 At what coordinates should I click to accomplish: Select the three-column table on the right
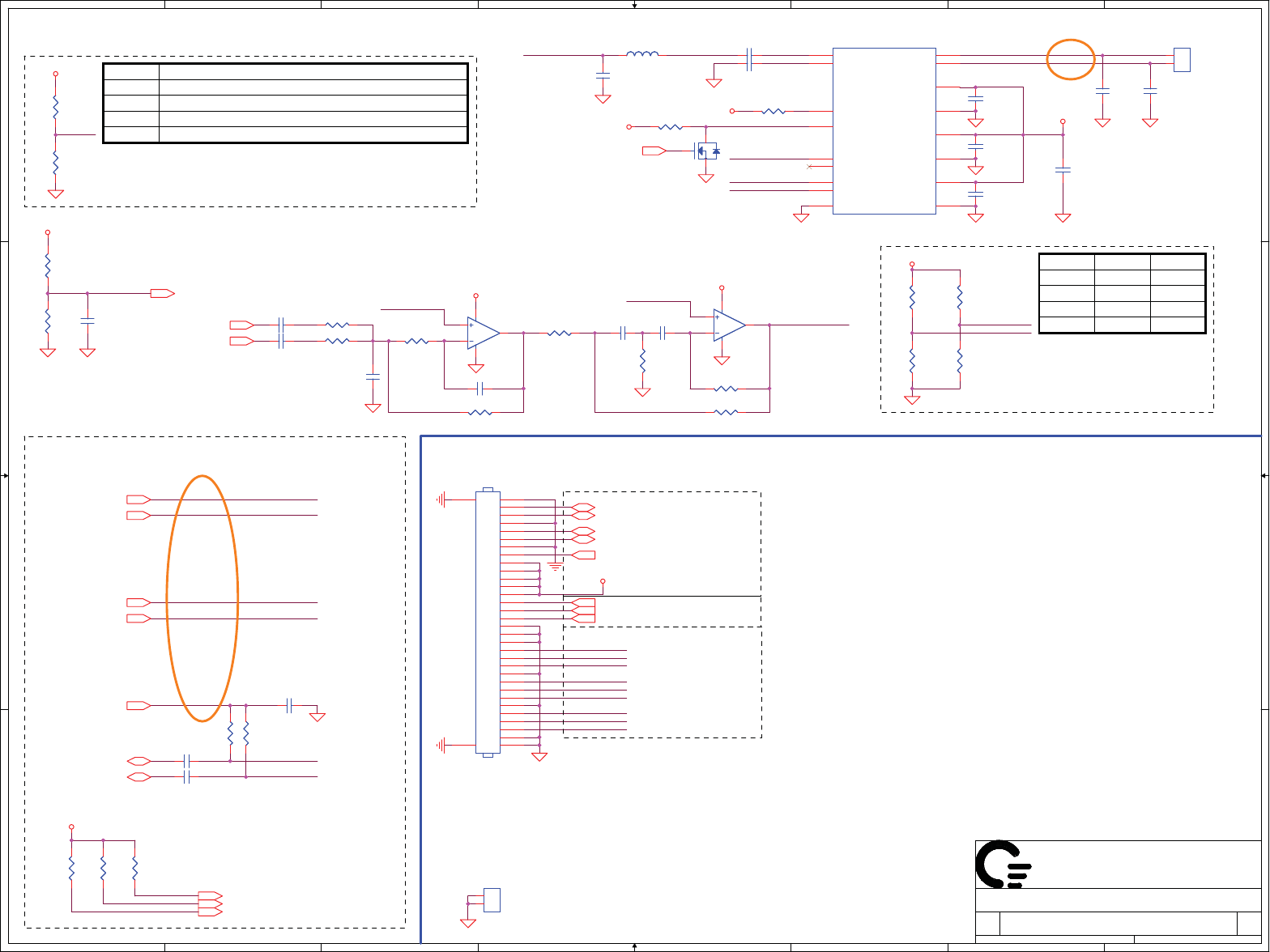point(1123,293)
